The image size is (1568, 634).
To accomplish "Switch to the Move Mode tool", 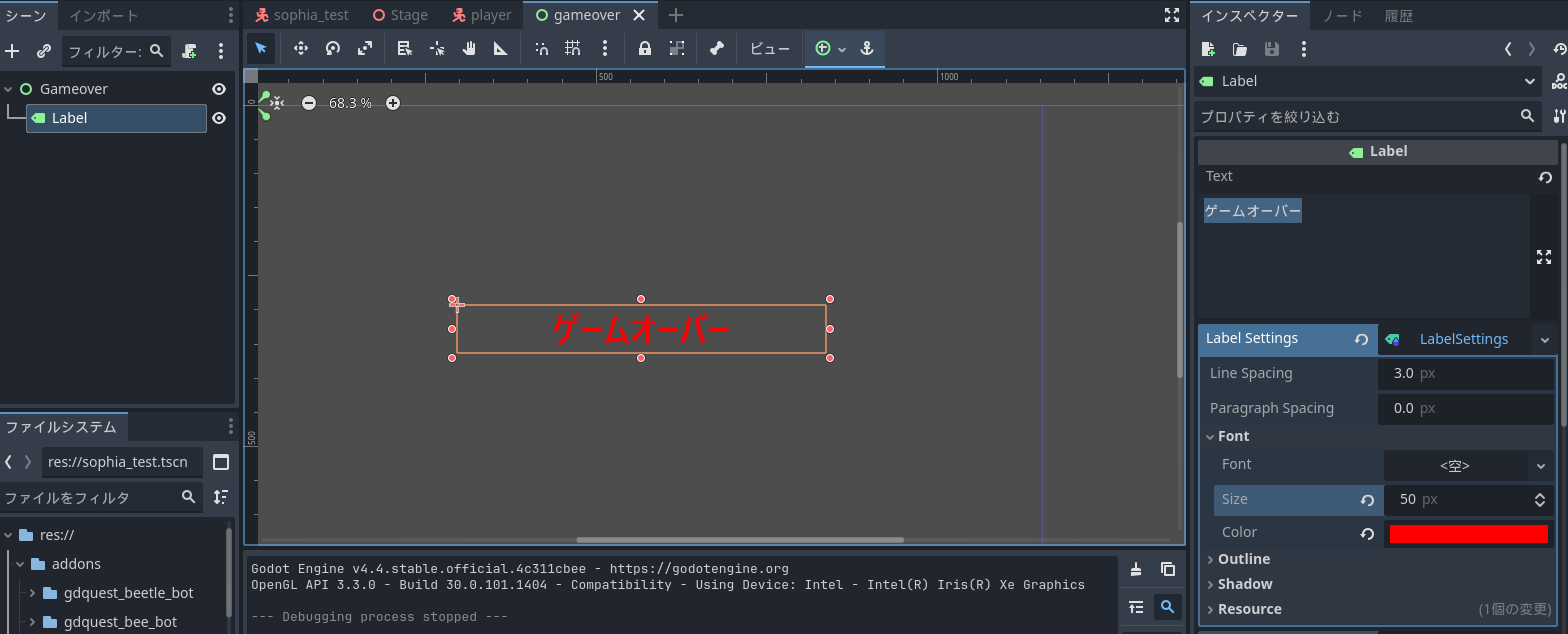I will pos(301,48).
